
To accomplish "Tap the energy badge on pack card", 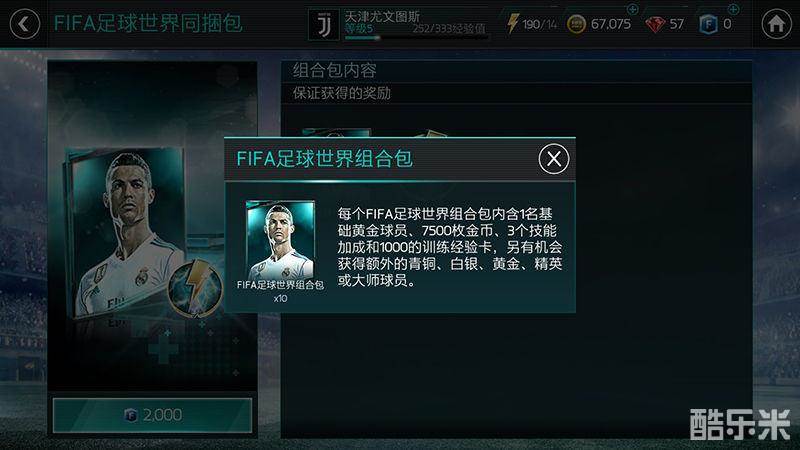I will pos(195,288).
